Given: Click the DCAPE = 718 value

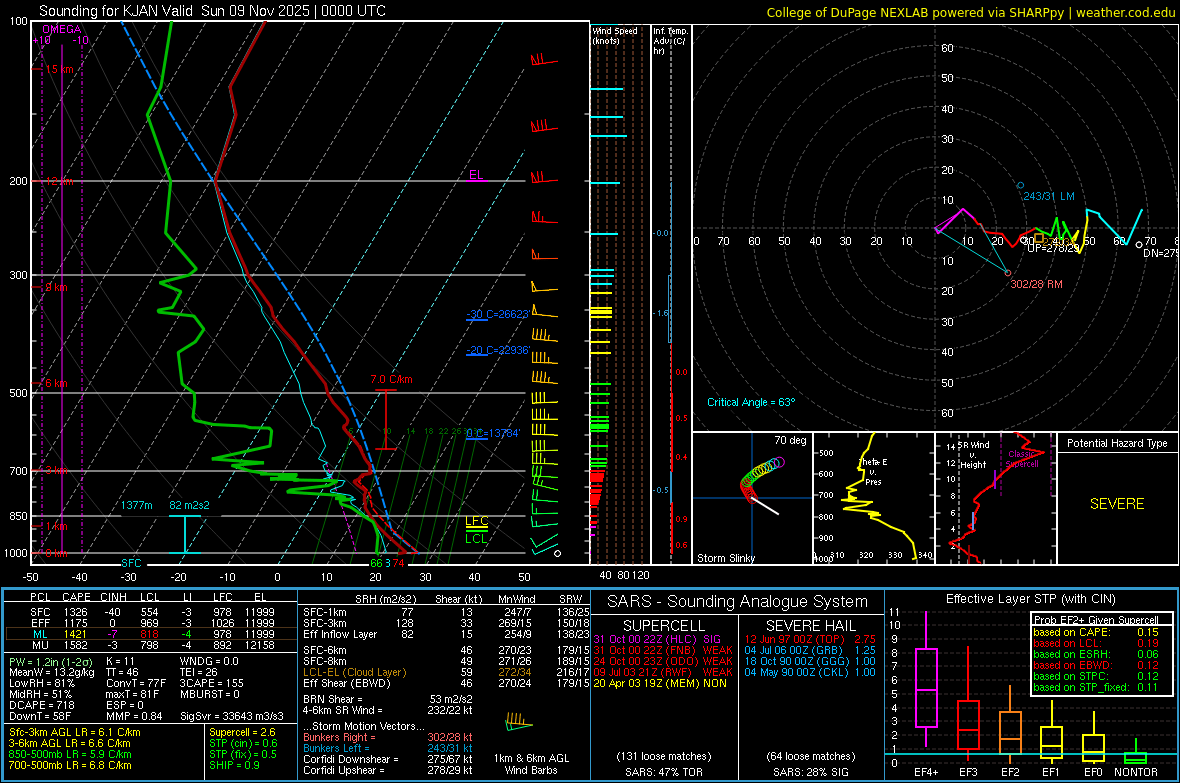Looking at the screenshot, I should (x=41, y=705).
